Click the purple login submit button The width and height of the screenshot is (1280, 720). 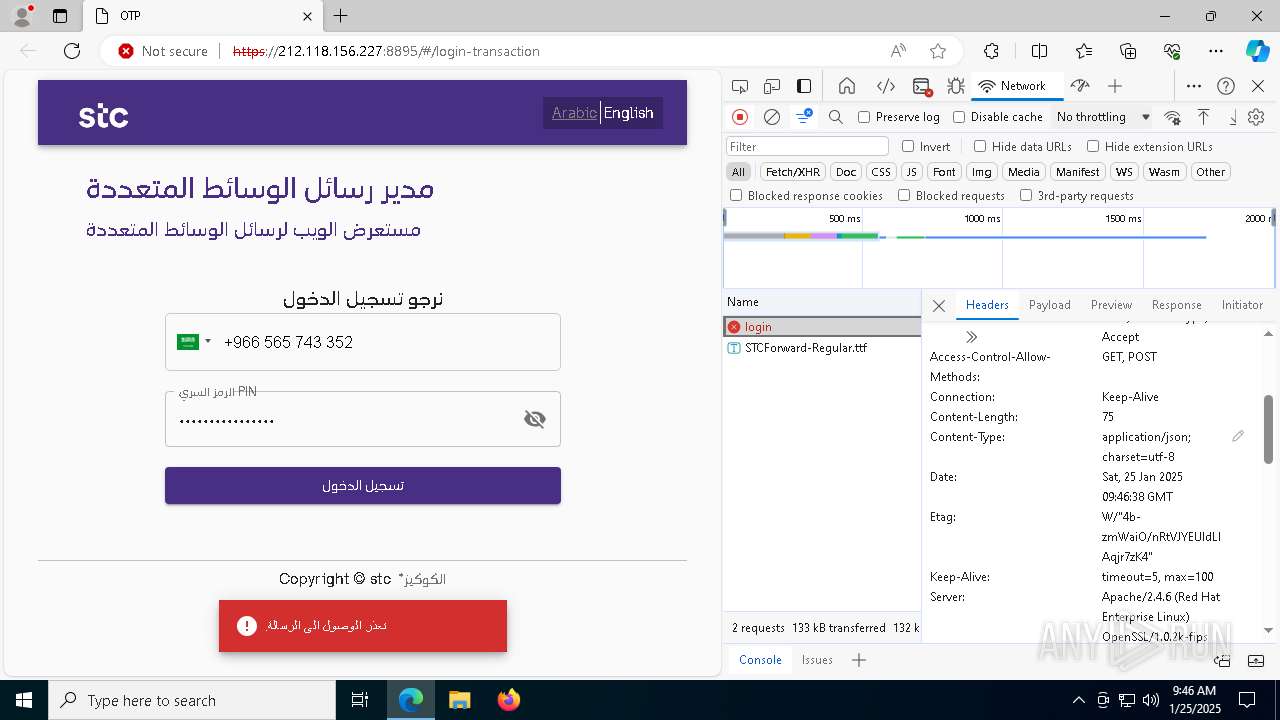(x=363, y=486)
